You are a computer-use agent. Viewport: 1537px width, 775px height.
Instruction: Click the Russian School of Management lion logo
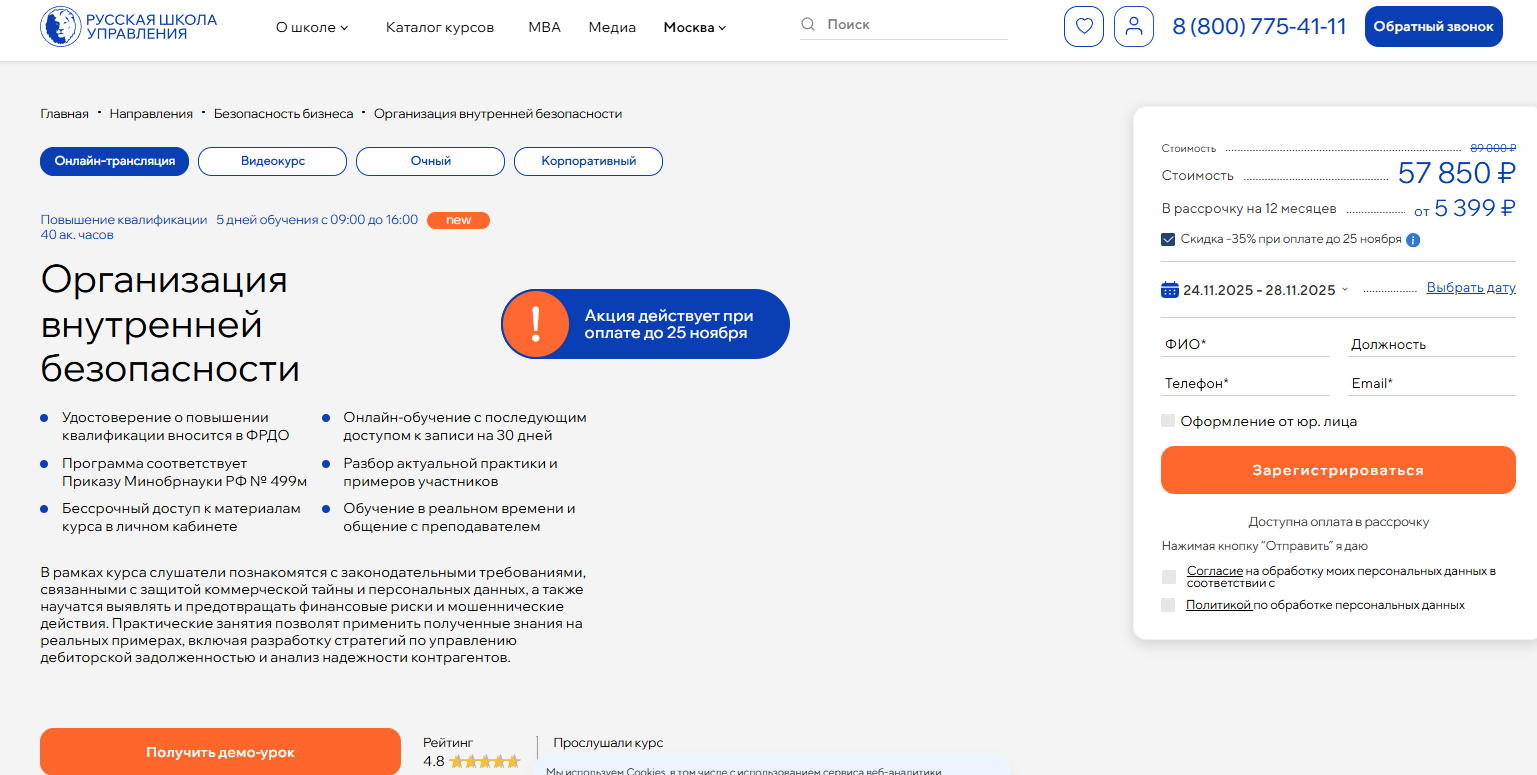tap(60, 27)
